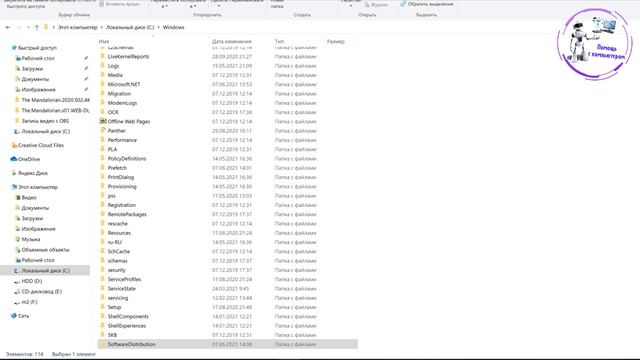
Task: Click Этот компьютер icon in sidebar
Action: [14, 187]
